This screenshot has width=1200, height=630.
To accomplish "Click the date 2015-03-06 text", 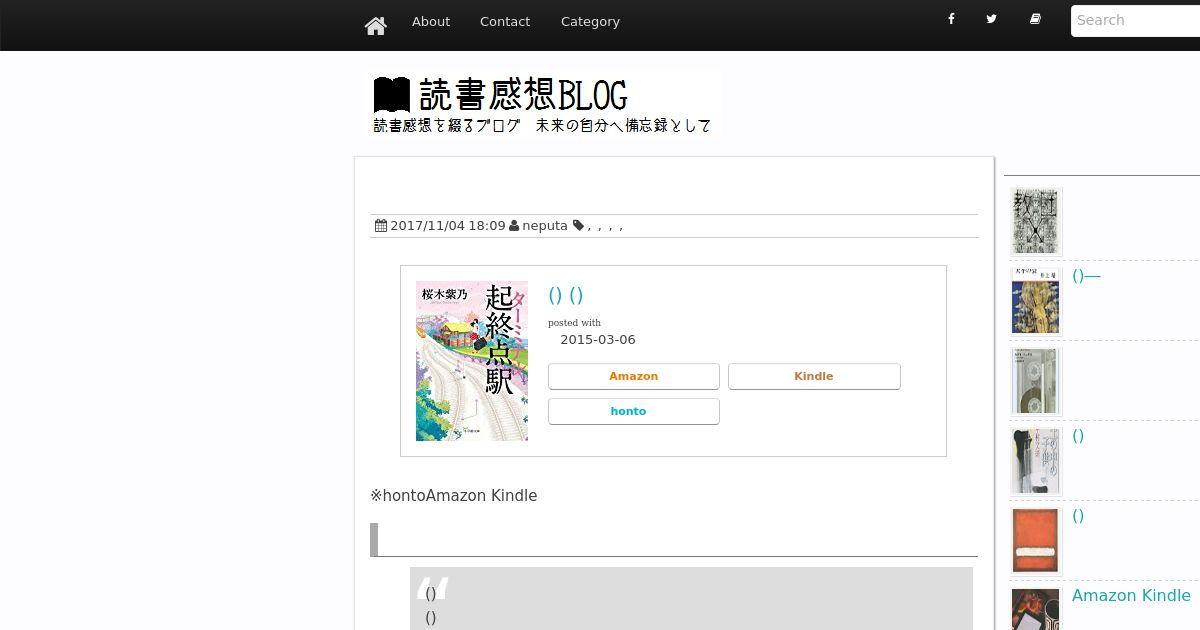I will click(x=598, y=340).
